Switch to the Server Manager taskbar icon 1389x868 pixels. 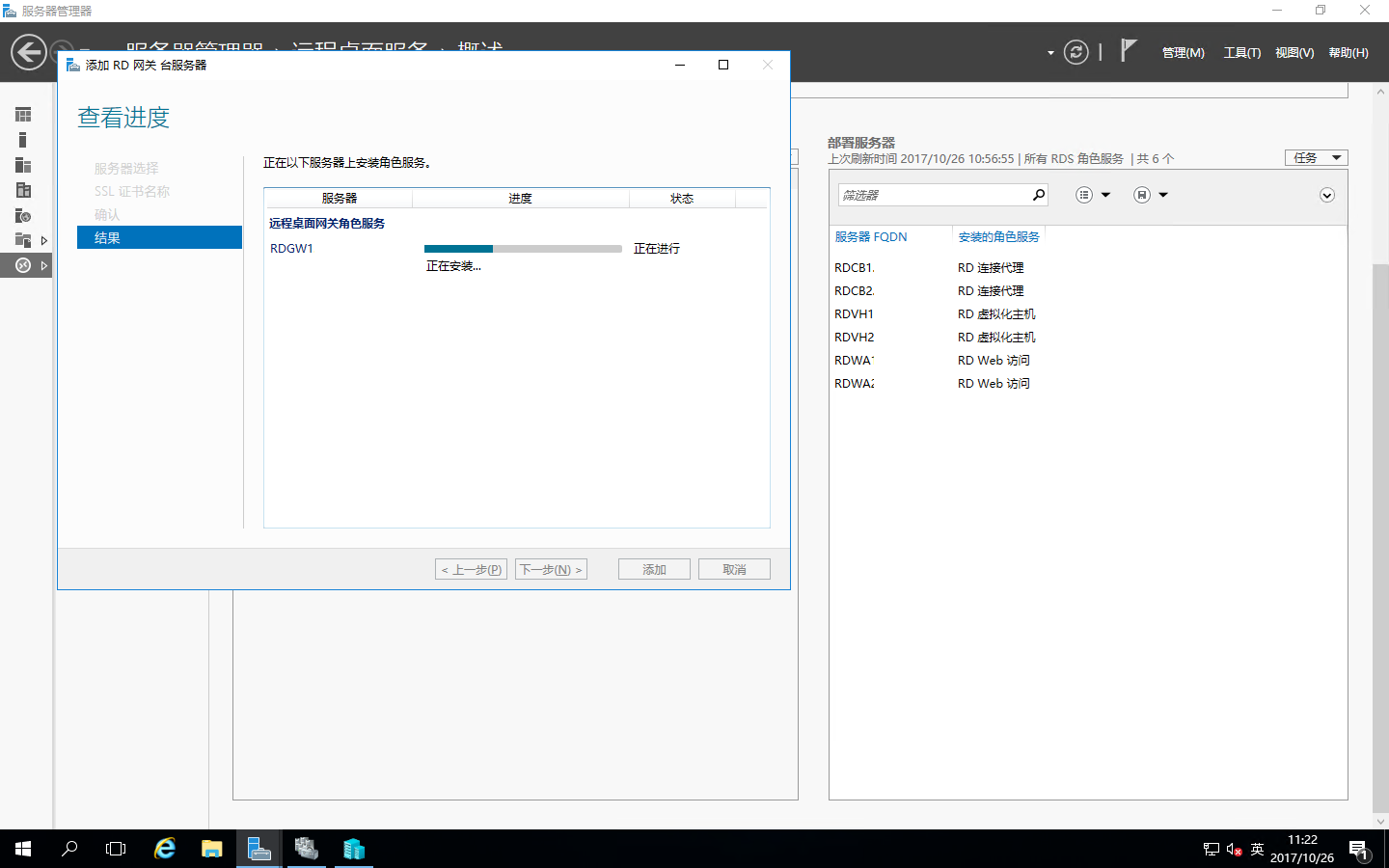click(259, 849)
